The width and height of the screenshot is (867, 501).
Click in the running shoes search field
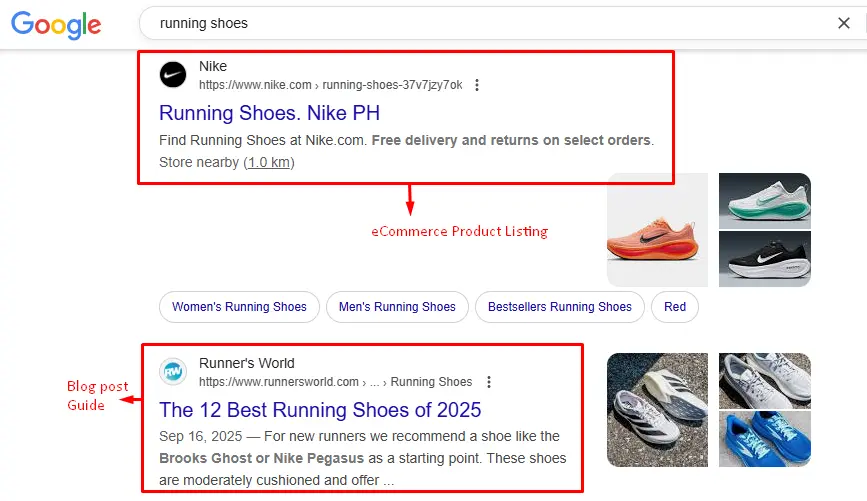coord(480,23)
